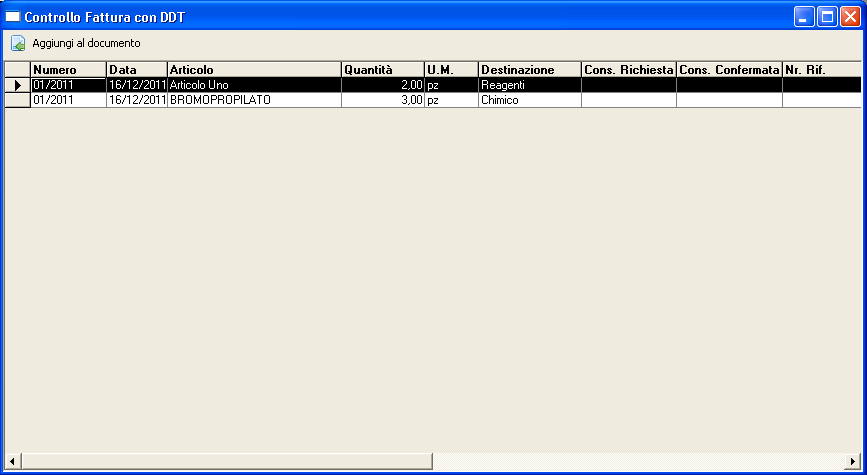The width and height of the screenshot is (867, 475).
Task: Click the left arrow of horizontal scrollbar
Action: [x=12, y=461]
